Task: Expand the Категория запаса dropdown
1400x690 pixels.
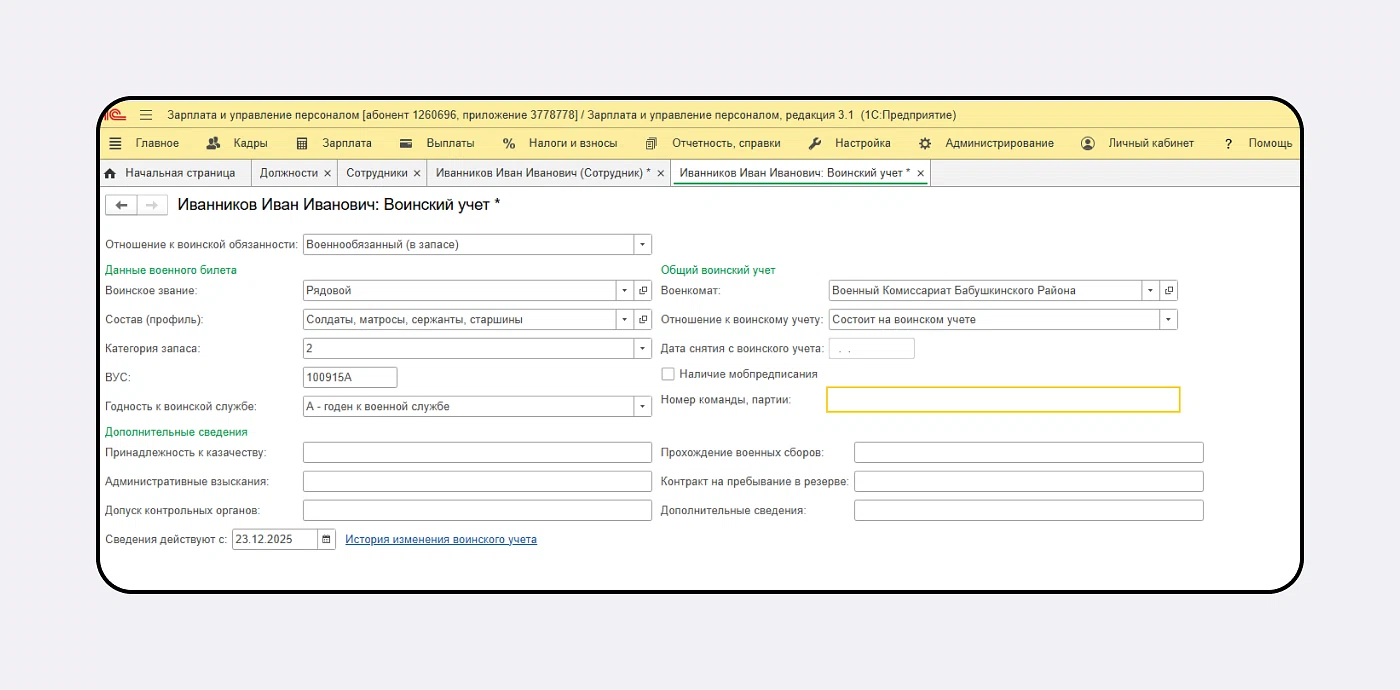Action: [642, 349]
